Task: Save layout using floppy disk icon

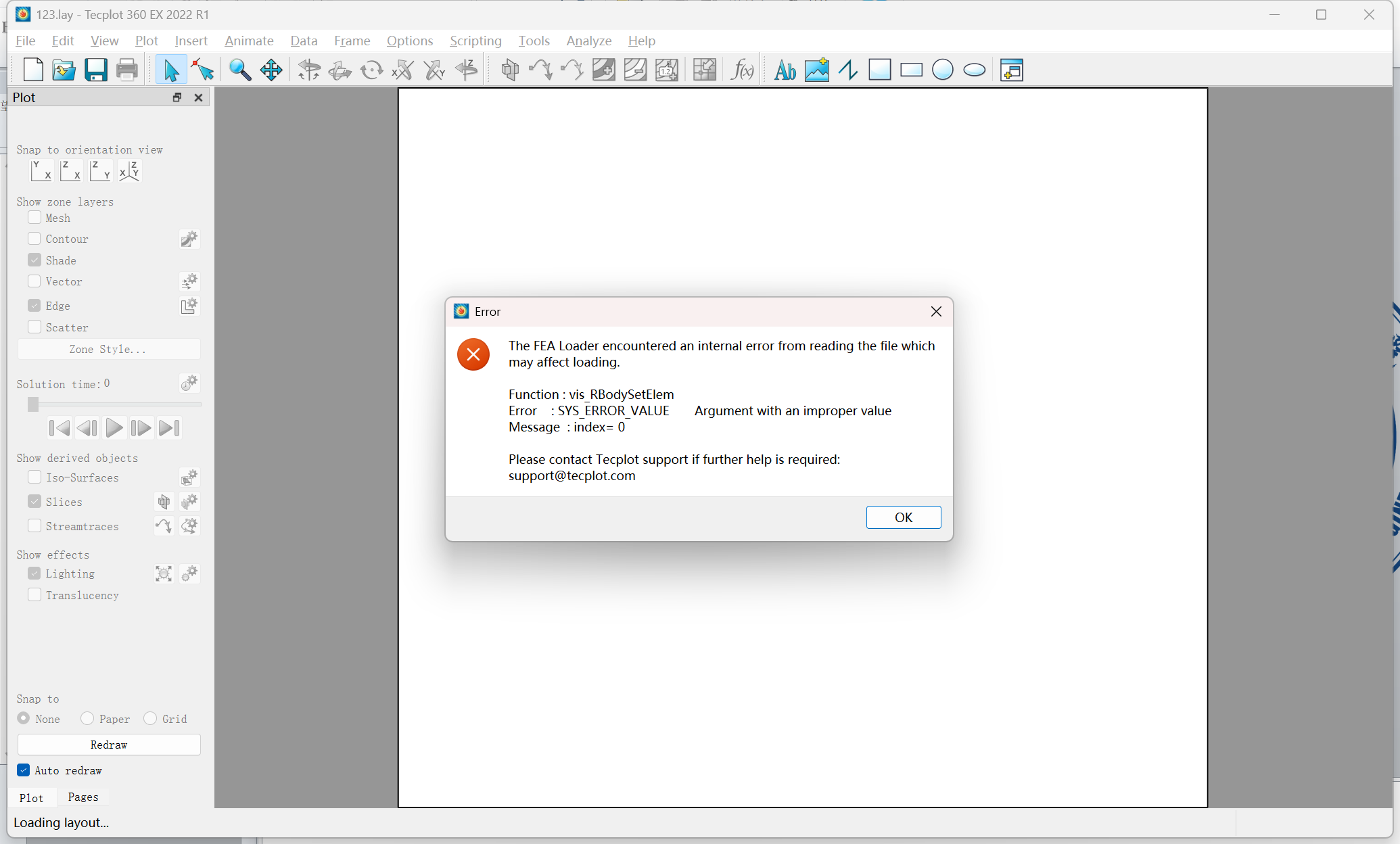Action: click(95, 70)
